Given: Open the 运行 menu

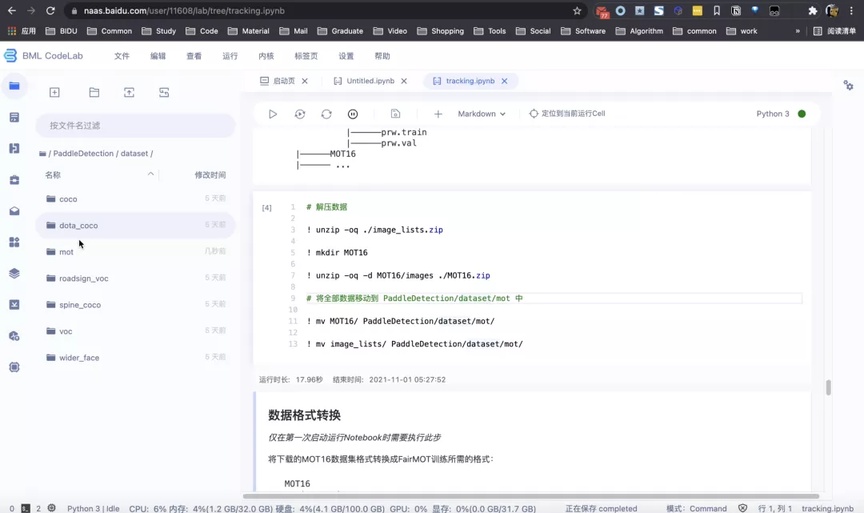Looking at the screenshot, I should click(230, 56).
